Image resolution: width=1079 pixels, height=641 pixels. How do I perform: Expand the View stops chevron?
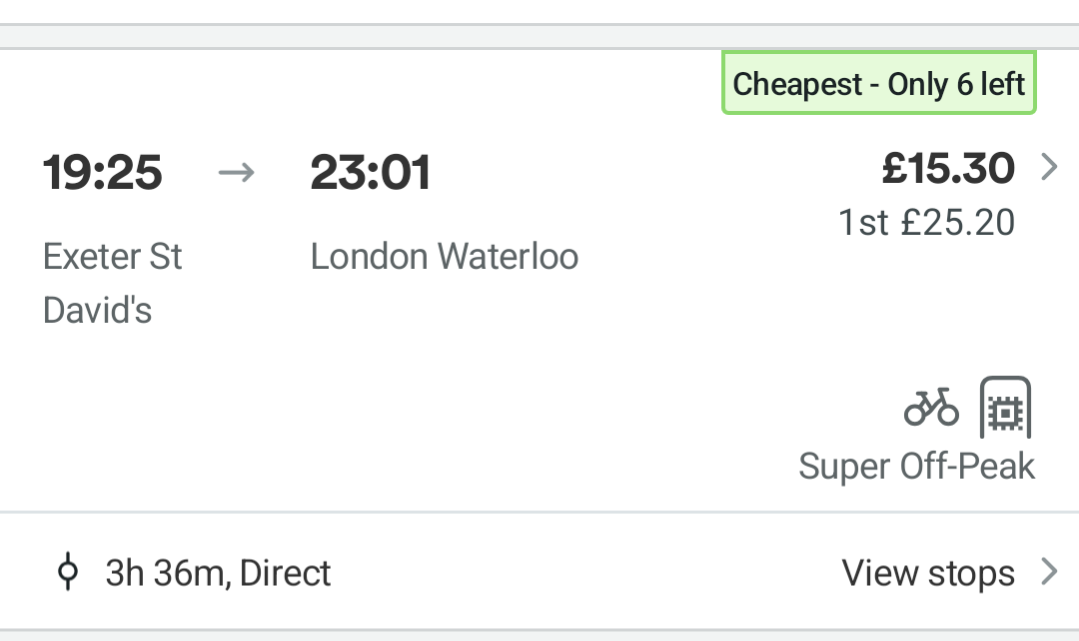[x=1049, y=571]
